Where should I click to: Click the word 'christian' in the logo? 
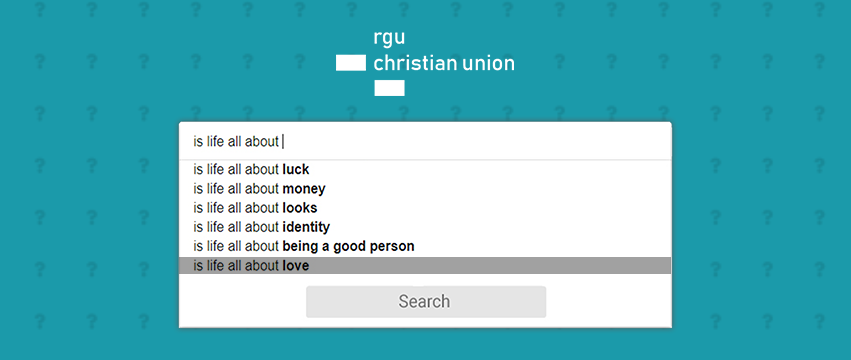point(415,63)
